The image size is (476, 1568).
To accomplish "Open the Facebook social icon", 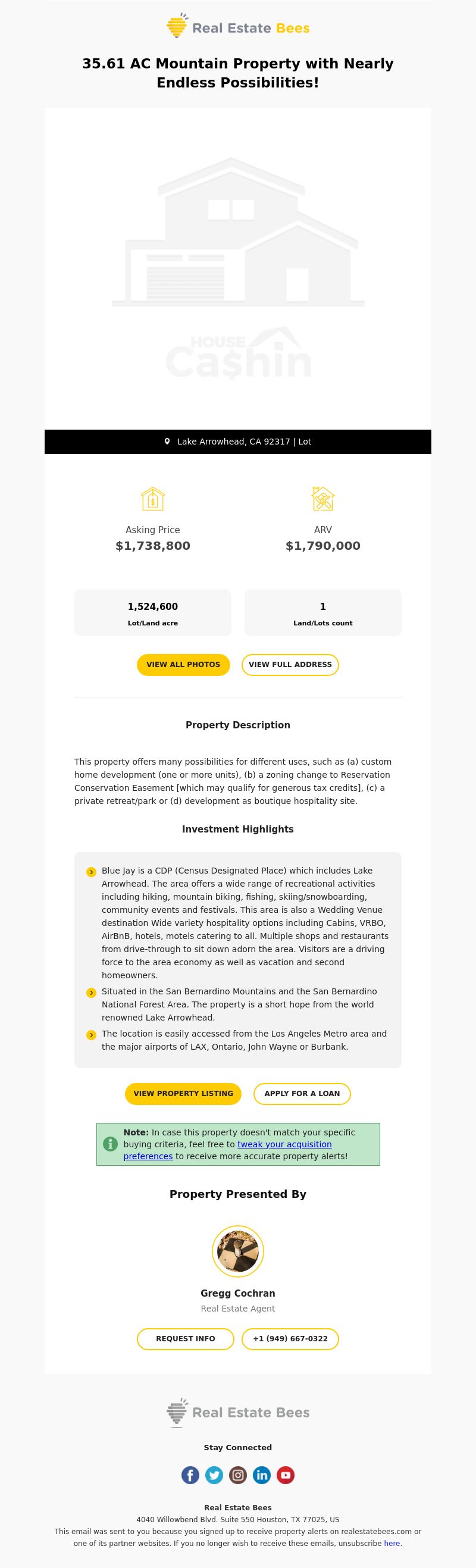I will [190, 1475].
